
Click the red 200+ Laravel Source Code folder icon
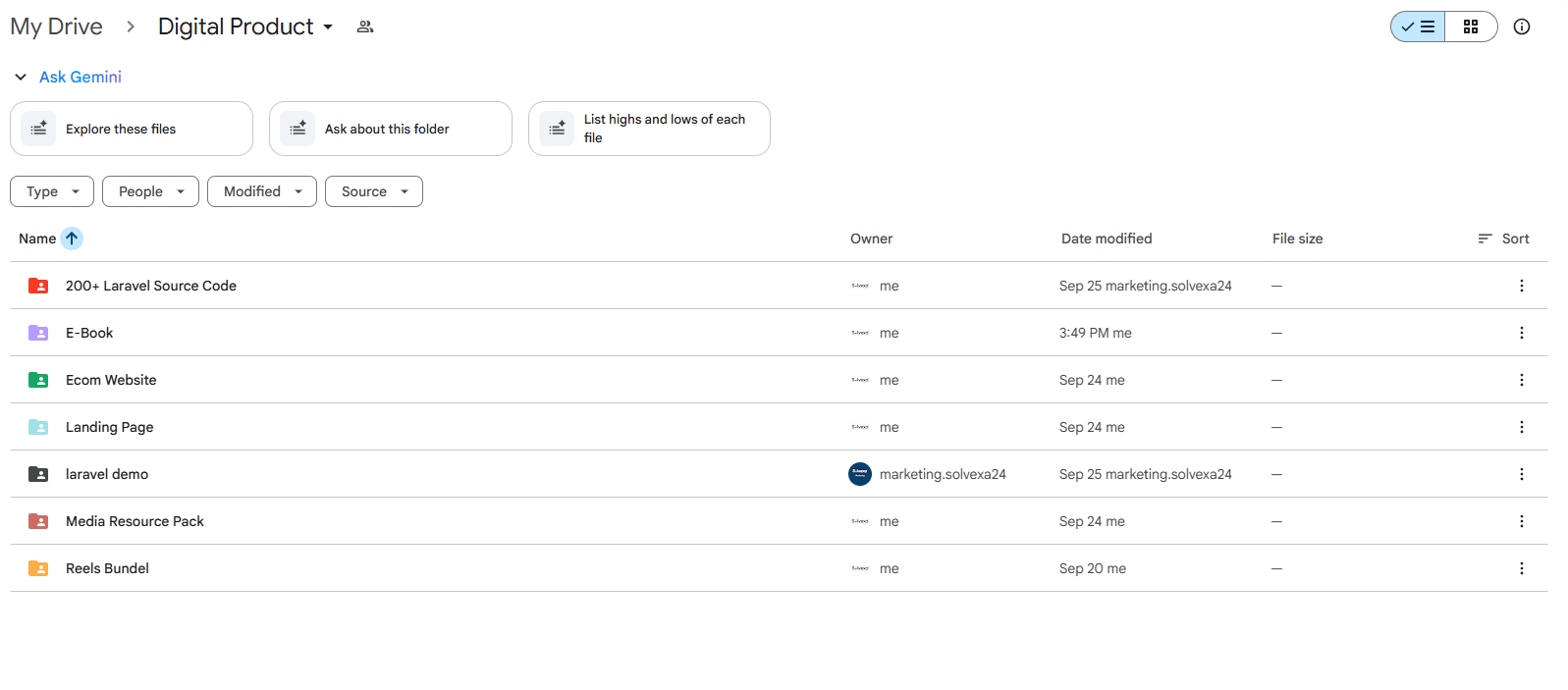point(38,286)
